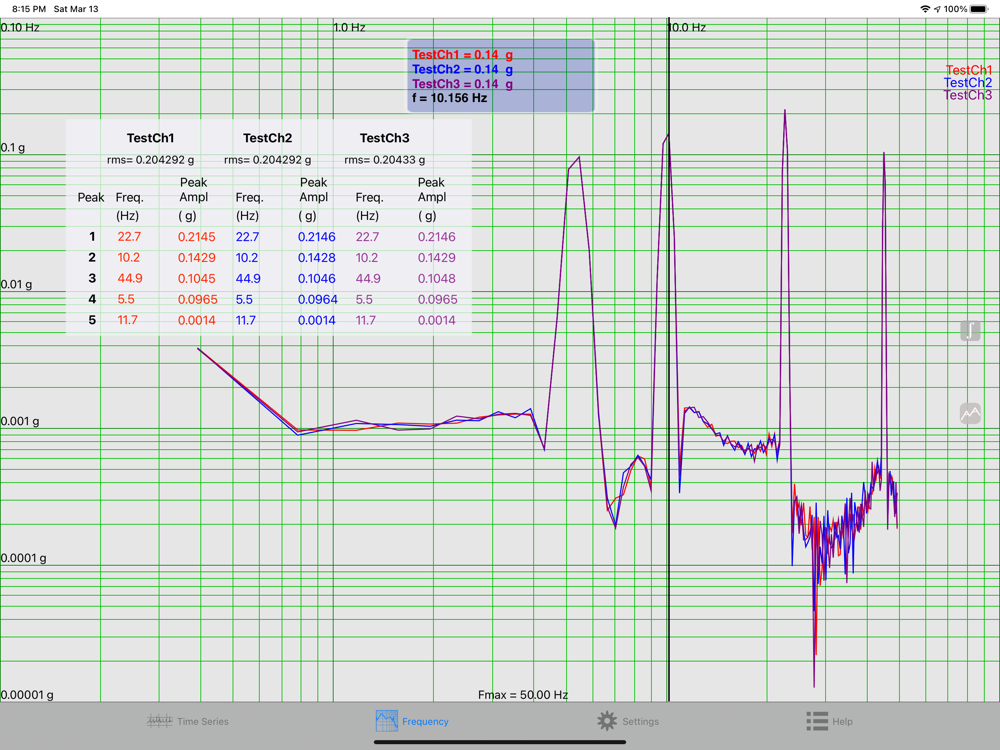Select the Frequency tab

click(412, 721)
